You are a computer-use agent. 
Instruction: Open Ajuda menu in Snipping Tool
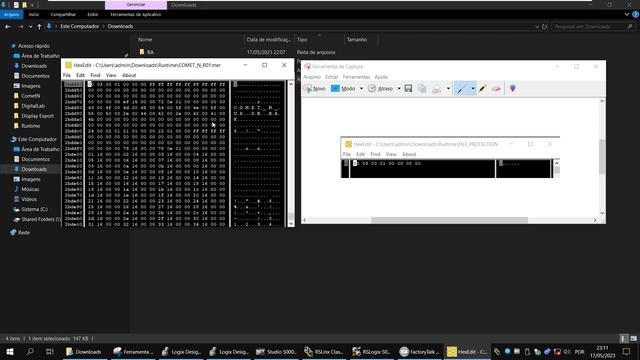click(x=381, y=77)
